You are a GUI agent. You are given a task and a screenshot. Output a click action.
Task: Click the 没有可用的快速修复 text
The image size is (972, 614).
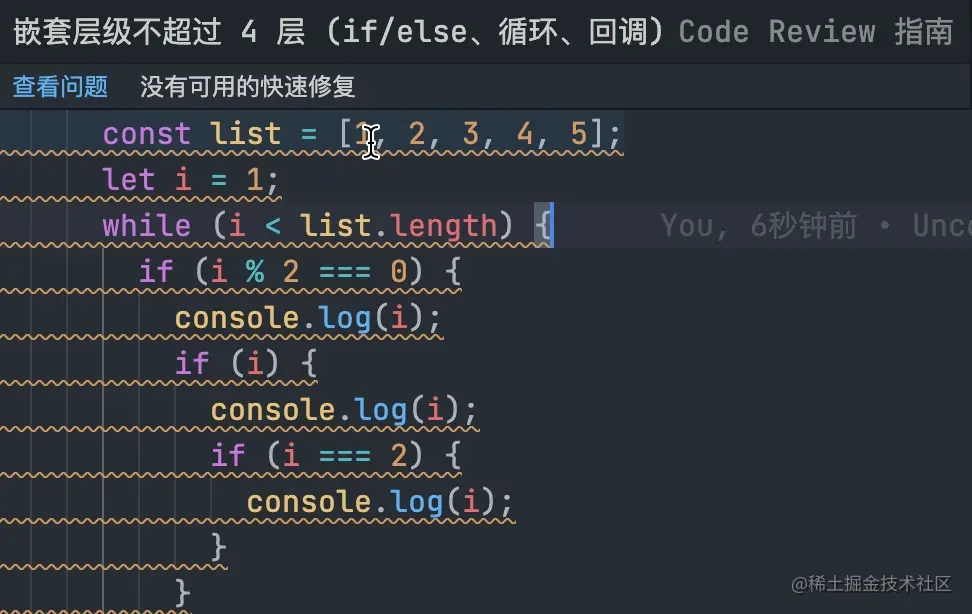(x=247, y=87)
